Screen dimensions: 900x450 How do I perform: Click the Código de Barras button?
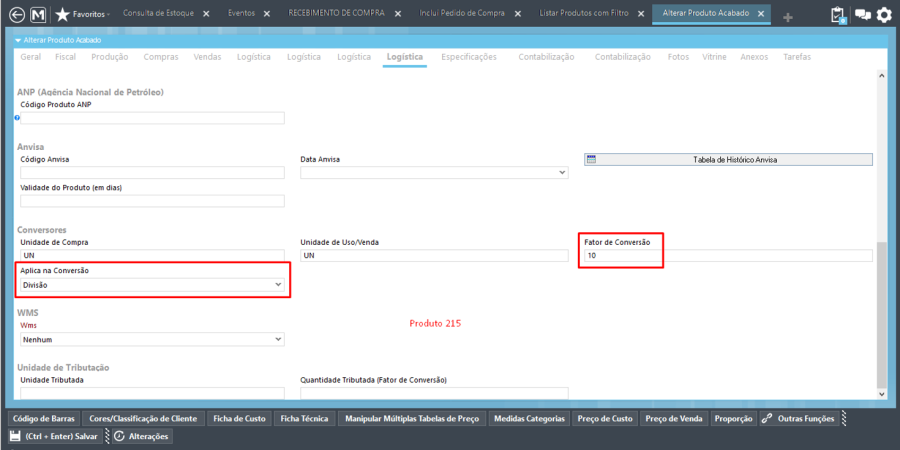[x=44, y=418]
